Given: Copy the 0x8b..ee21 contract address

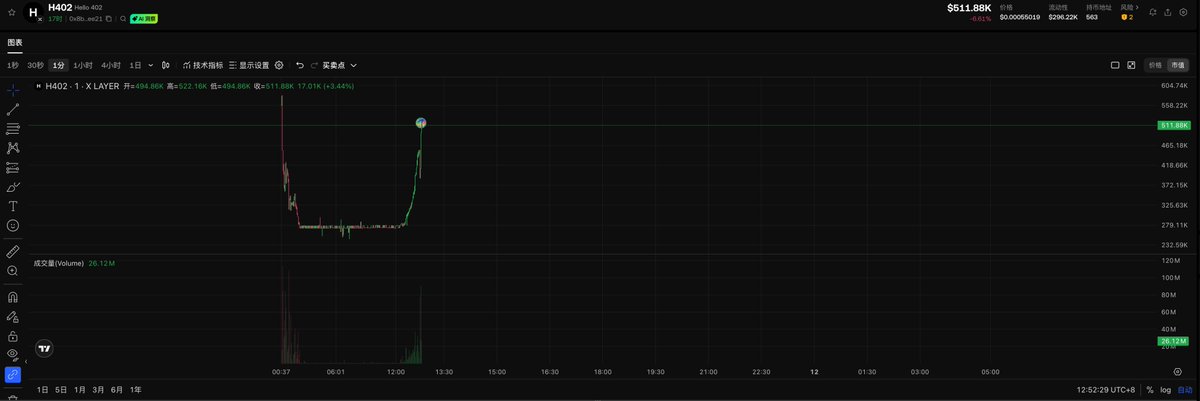Looking at the screenshot, I should [x=110, y=19].
